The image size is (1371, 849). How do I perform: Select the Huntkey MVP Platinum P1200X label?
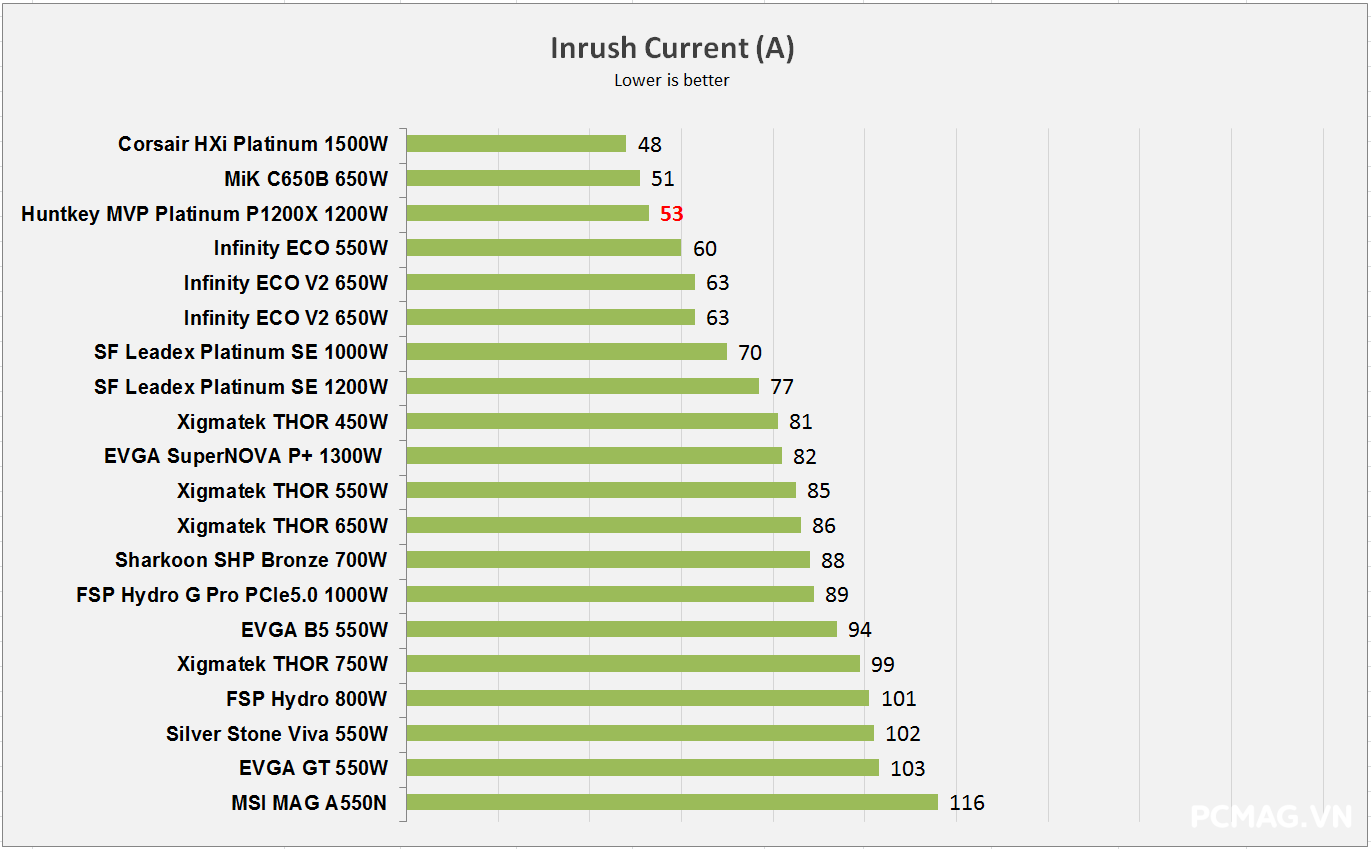(x=204, y=214)
